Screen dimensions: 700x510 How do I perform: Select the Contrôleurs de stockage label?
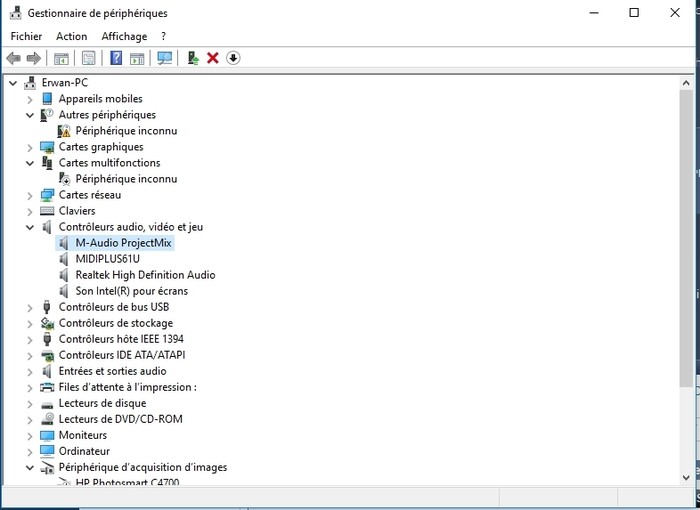[116, 323]
